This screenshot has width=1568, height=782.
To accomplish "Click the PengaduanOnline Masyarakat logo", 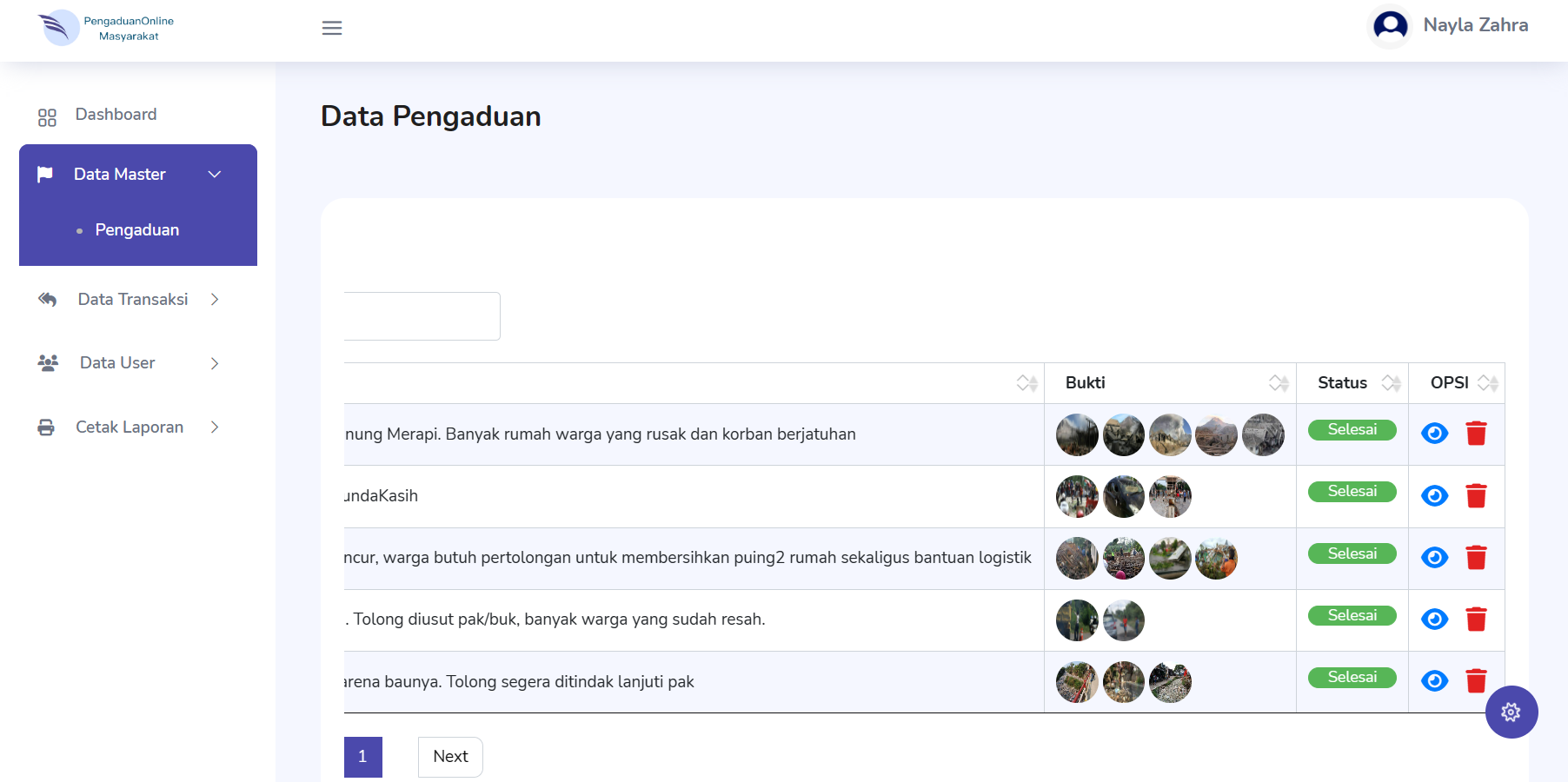I will [106, 28].
